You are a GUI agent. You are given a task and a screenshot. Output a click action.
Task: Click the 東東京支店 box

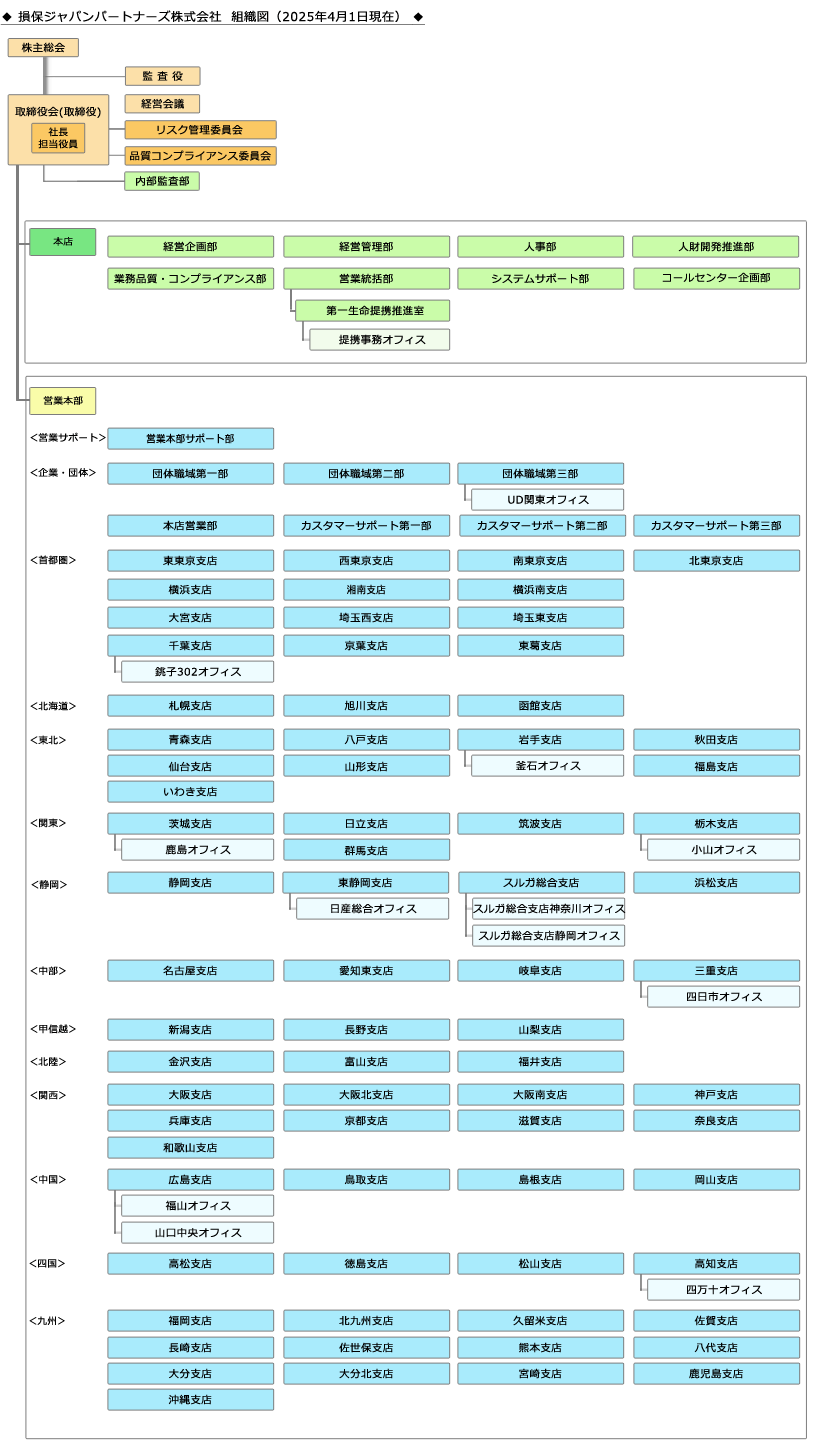[x=191, y=561]
